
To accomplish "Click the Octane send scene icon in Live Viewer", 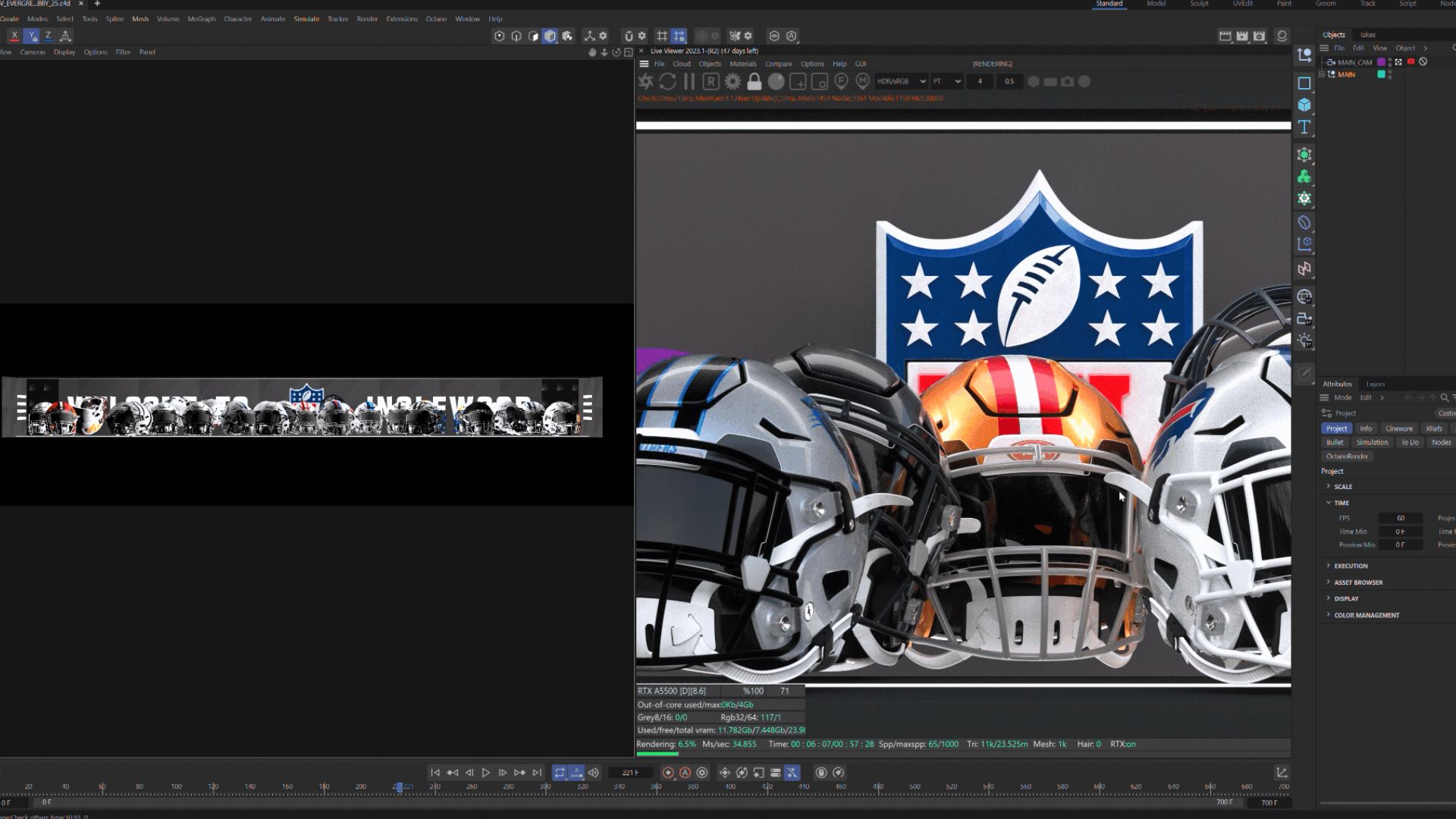I will coord(646,81).
